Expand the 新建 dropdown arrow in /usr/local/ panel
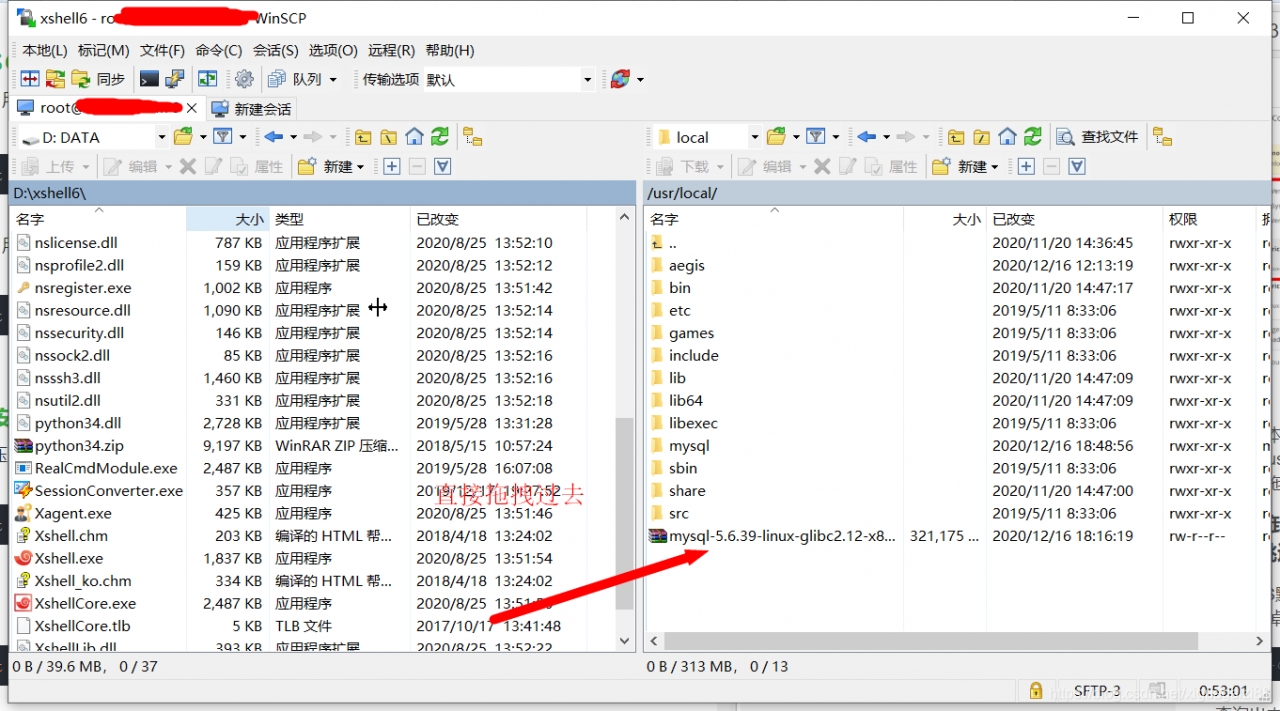The width and height of the screenshot is (1280, 711). click(x=995, y=166)
